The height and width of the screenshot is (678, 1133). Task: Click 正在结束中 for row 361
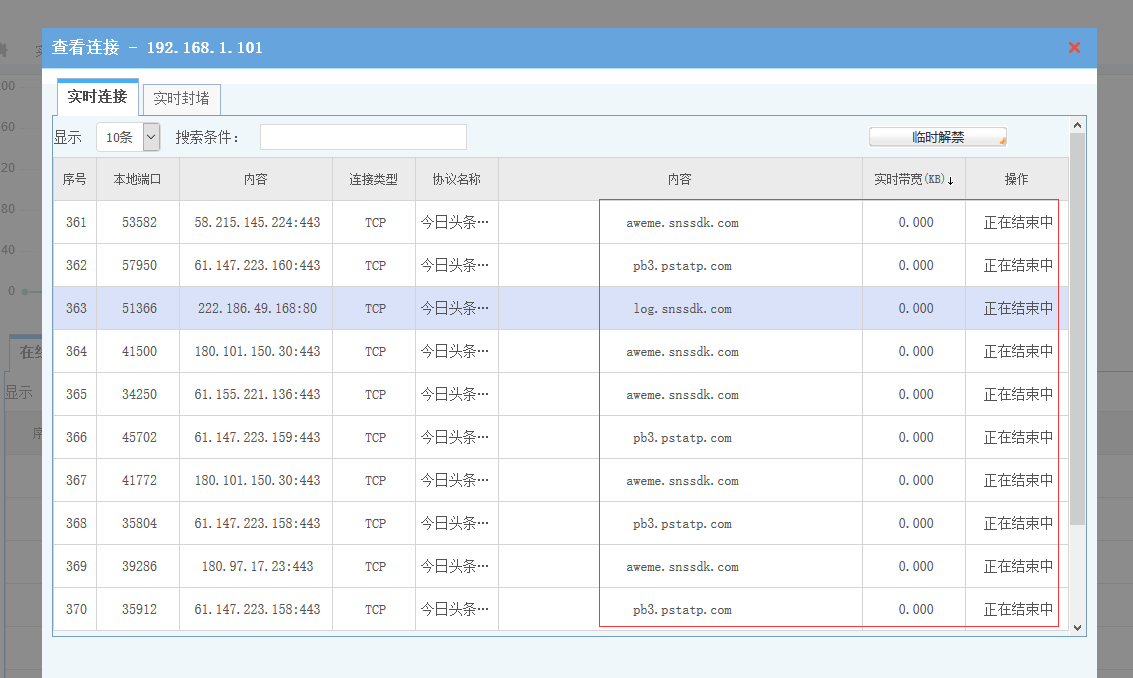[1017, 223]
